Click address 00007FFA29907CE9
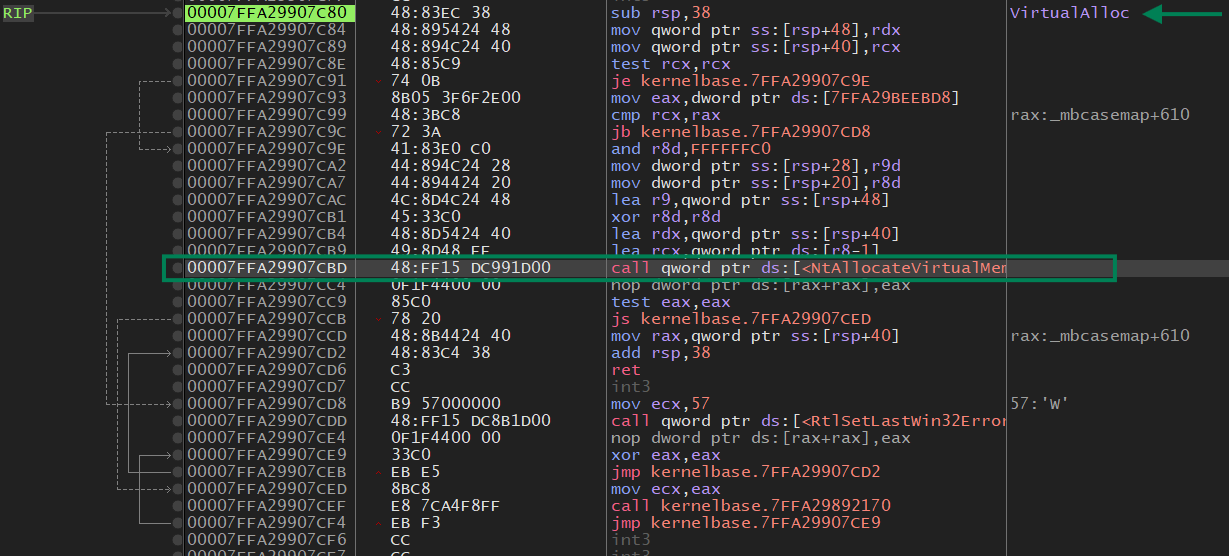The height and width of the screenshot is (556, 1229). click(x=267, y=455)
